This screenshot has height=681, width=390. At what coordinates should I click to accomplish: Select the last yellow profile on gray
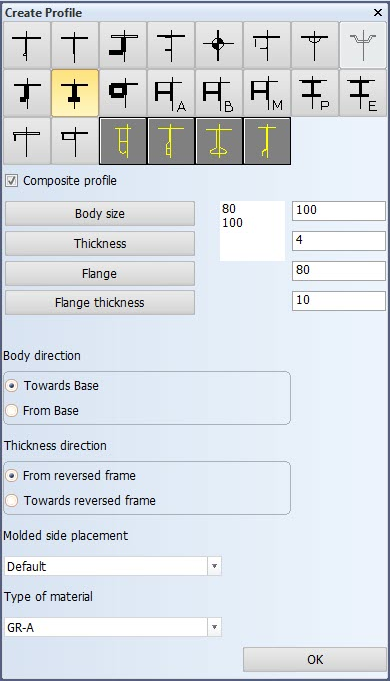point(267,141)
